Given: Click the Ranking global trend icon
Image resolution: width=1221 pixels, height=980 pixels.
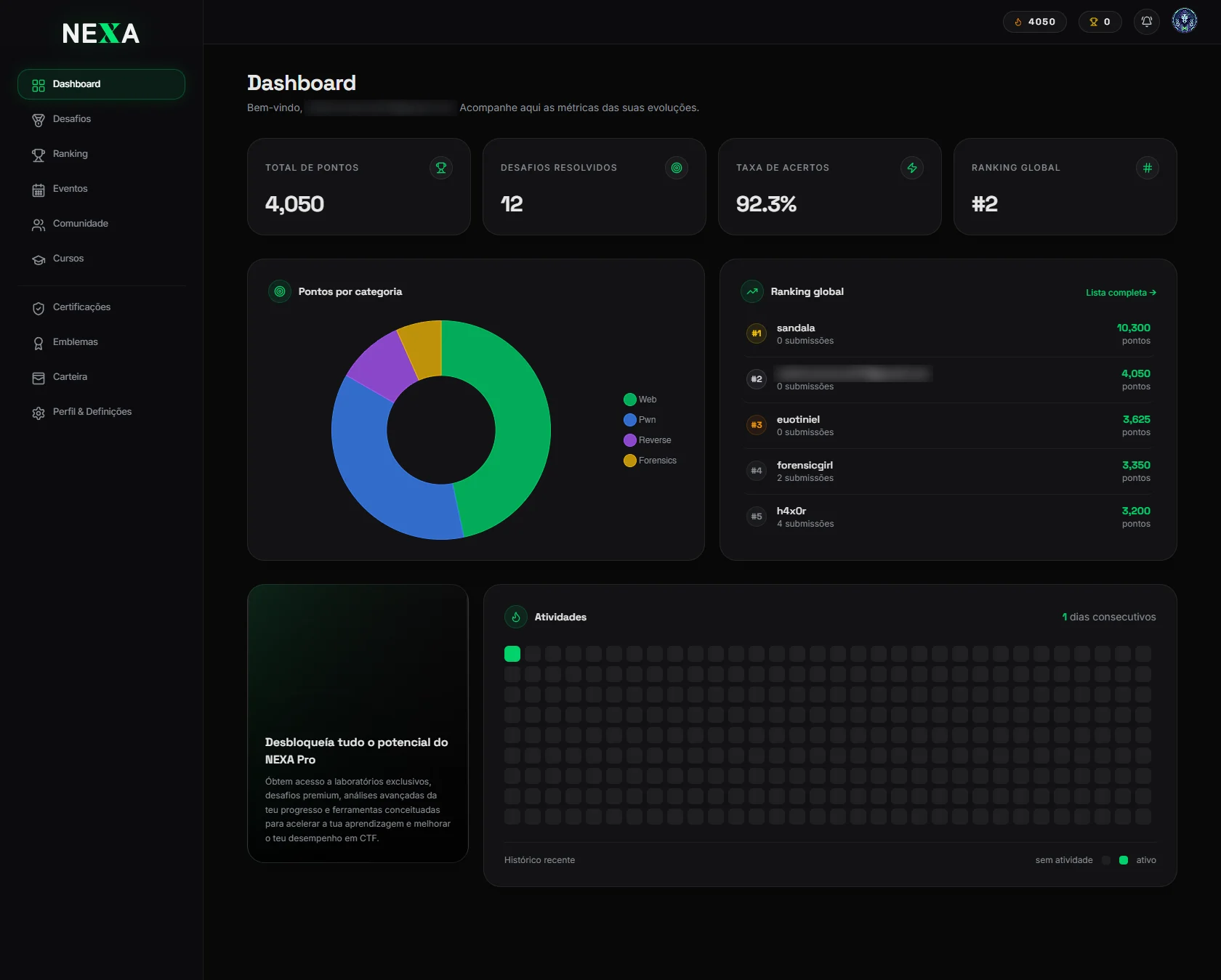Looking at the screenshot, I should tap(752, 291).
